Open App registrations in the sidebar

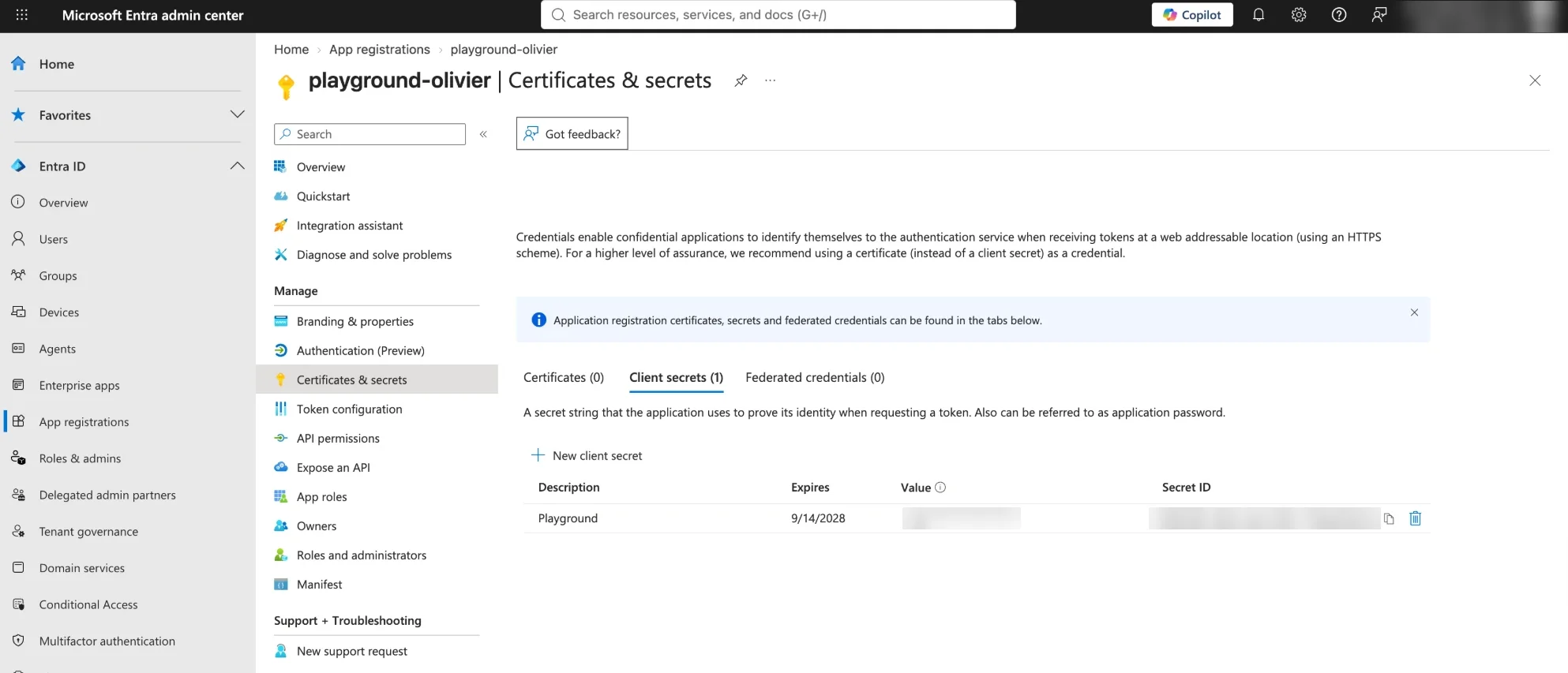point(84,422)
